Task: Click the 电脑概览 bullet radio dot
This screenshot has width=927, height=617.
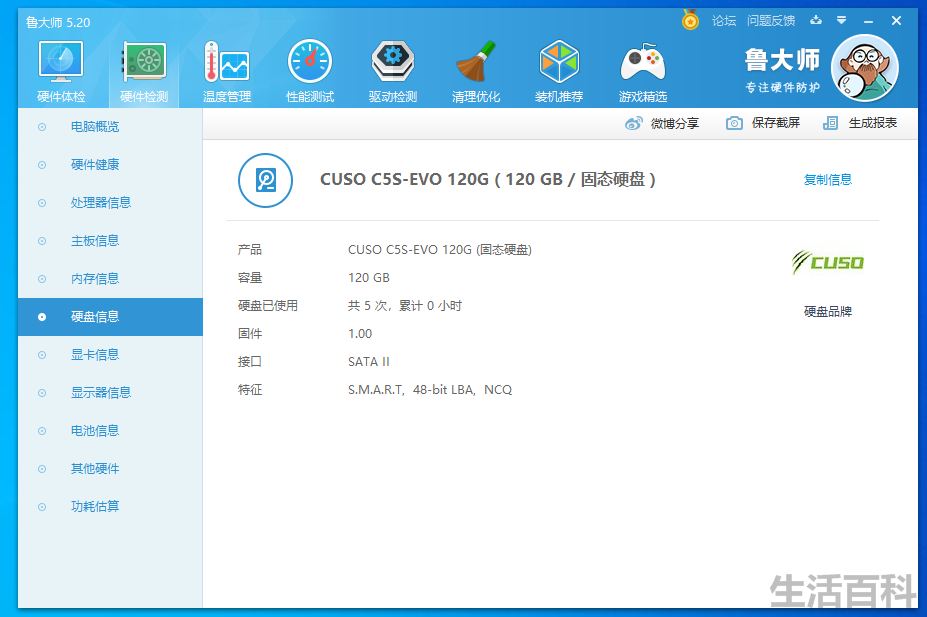Action: (x=42, y=127)
